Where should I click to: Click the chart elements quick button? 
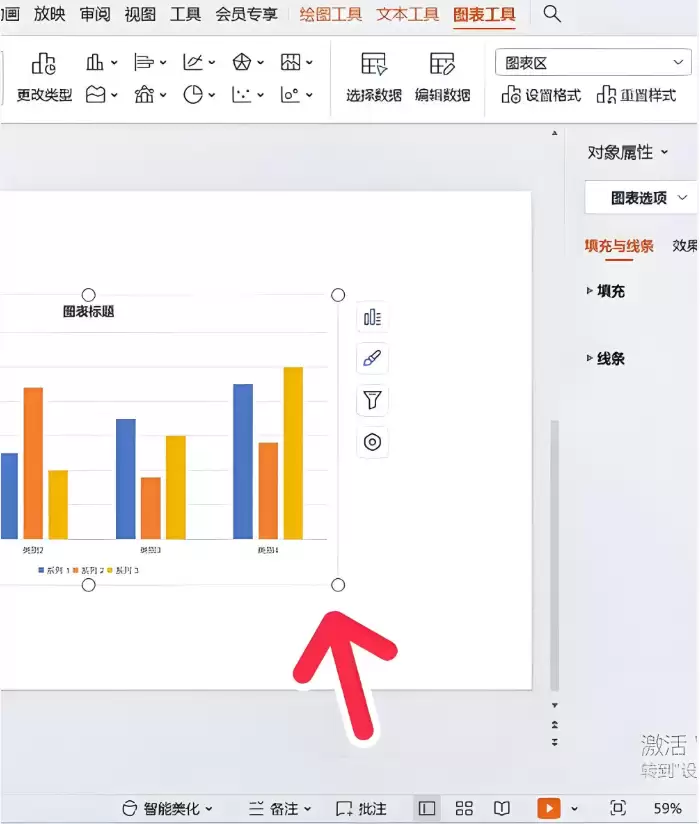[x=372, y=317]
